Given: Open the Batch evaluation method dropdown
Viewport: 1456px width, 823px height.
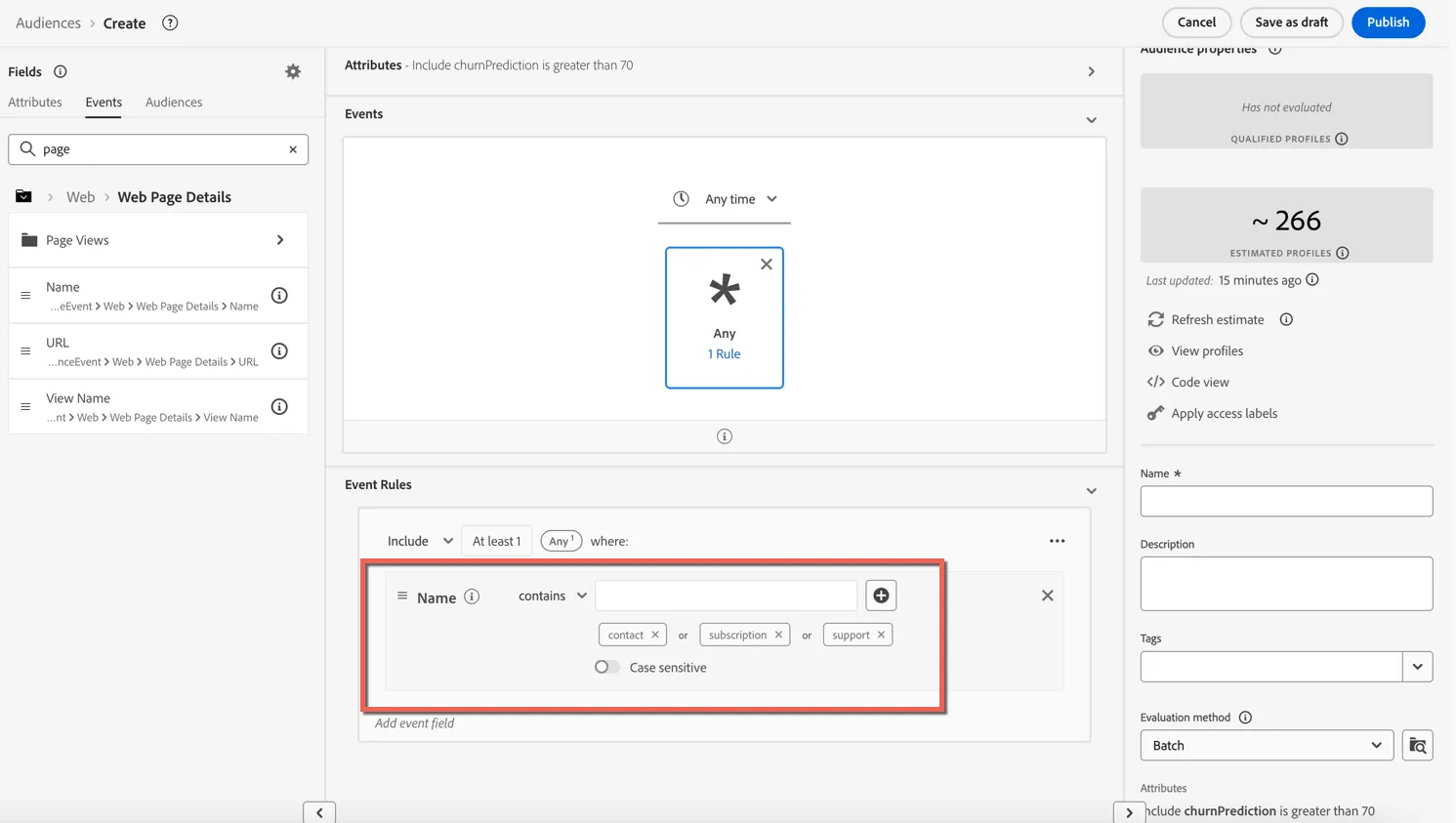Looking at the screenshot, I should click(1267, 745).
